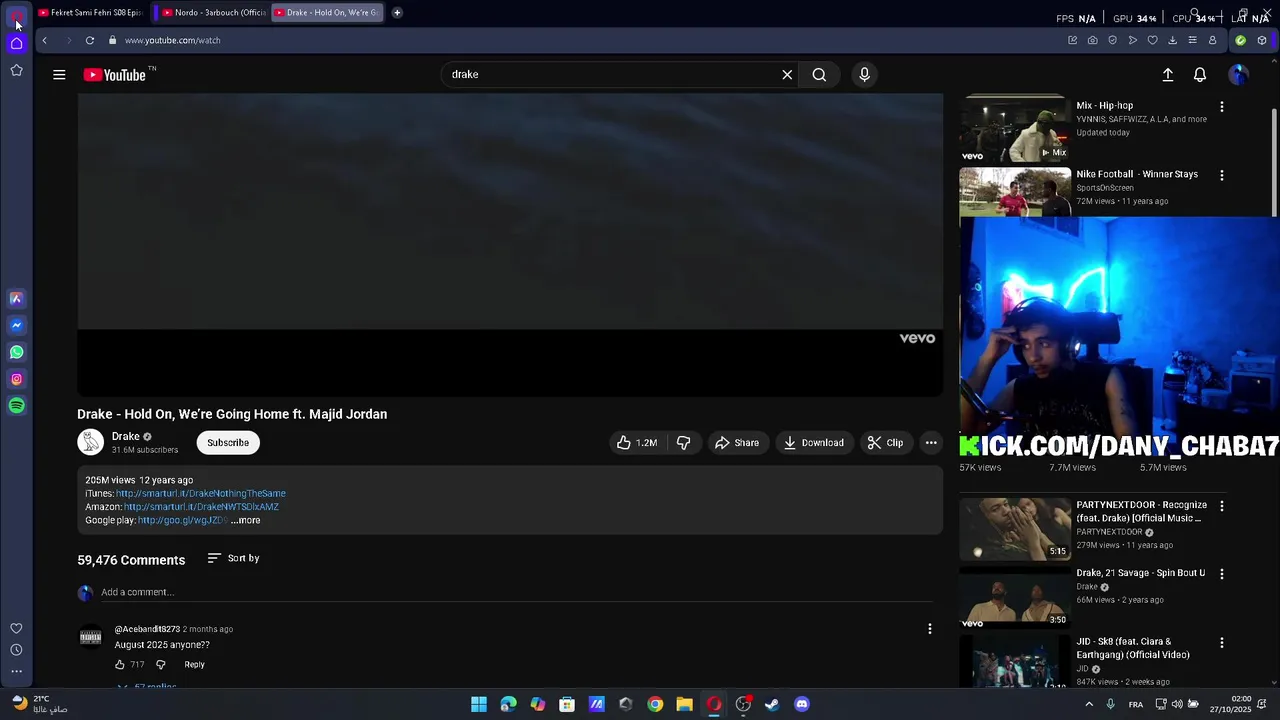Take a snapshot with the camera icon
This screenshot has width=1280, height=720.
click(1092, 41)
